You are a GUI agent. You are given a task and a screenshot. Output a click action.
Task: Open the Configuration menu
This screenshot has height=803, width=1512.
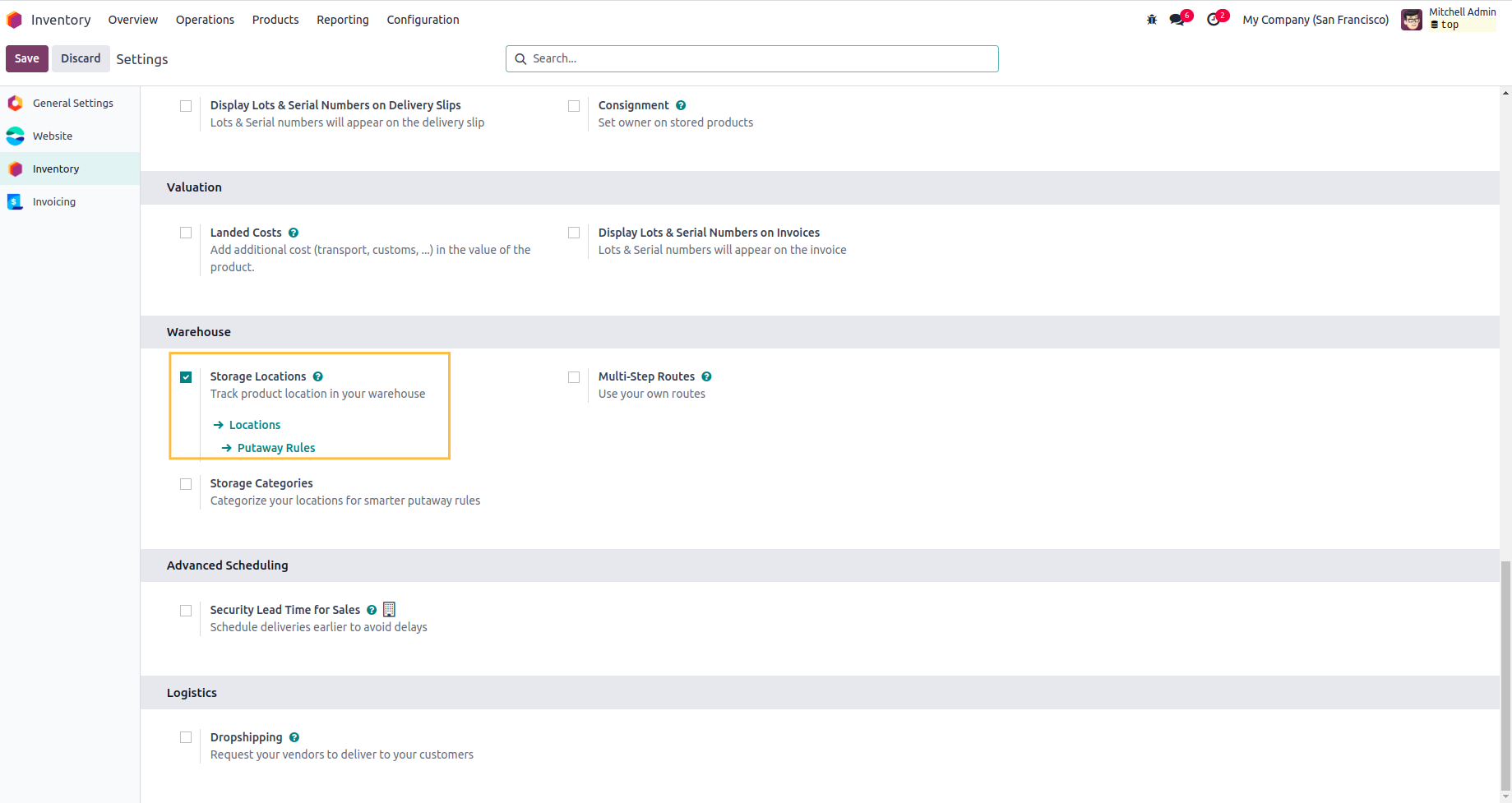click(423, 20)
